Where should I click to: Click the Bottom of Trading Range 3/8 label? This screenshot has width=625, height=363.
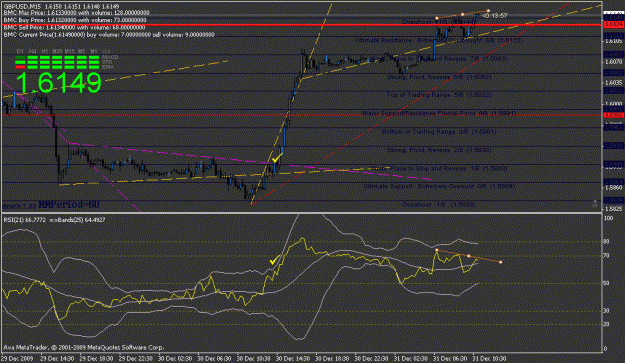[x=439, y=131]
